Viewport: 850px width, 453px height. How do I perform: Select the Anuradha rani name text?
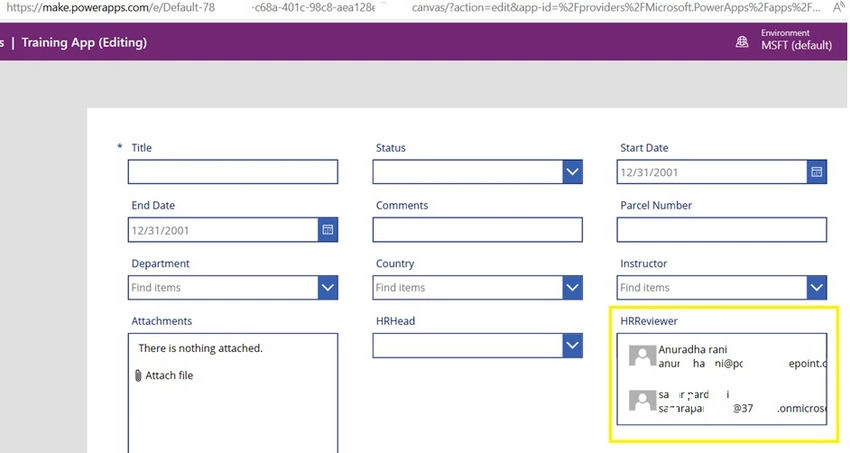(693, 350)
